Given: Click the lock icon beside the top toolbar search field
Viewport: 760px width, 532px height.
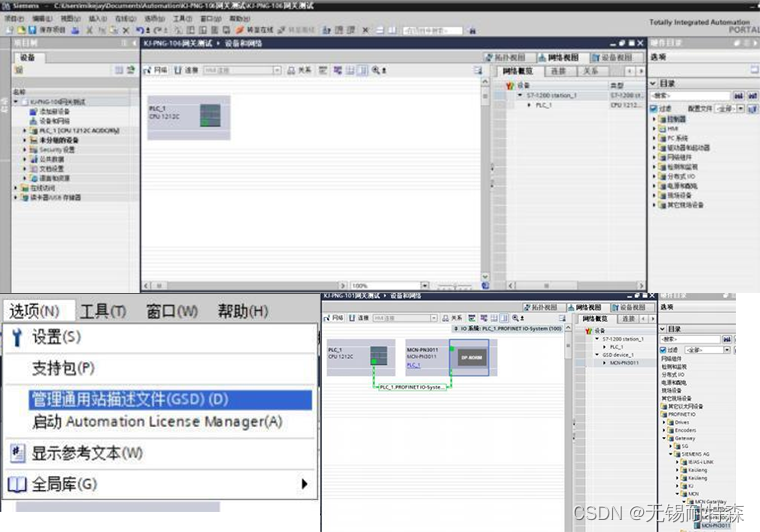Looking at the screenshot, I should point(472,31).
